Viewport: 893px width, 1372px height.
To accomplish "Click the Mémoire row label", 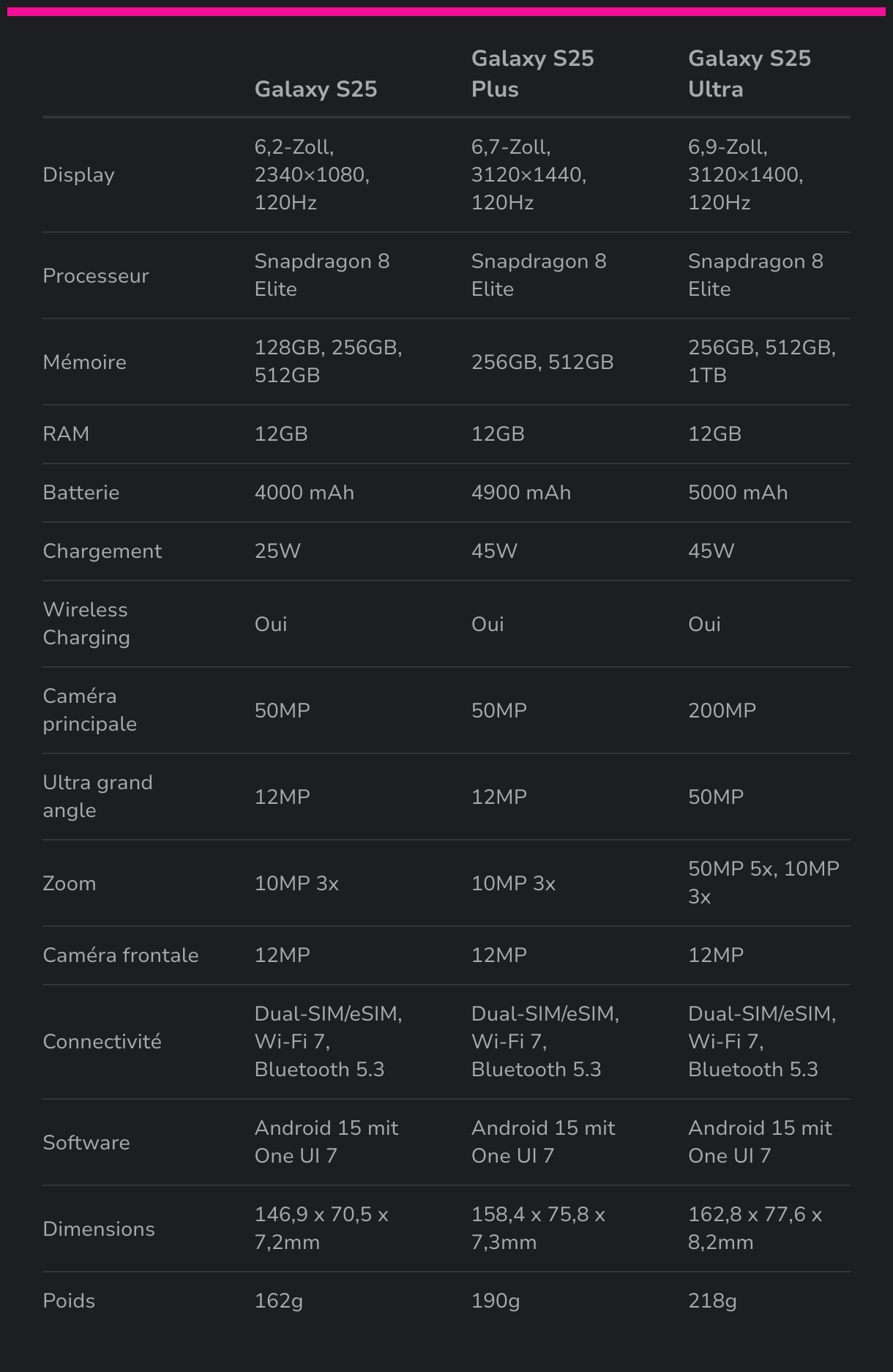I will (x=85, y=362).
